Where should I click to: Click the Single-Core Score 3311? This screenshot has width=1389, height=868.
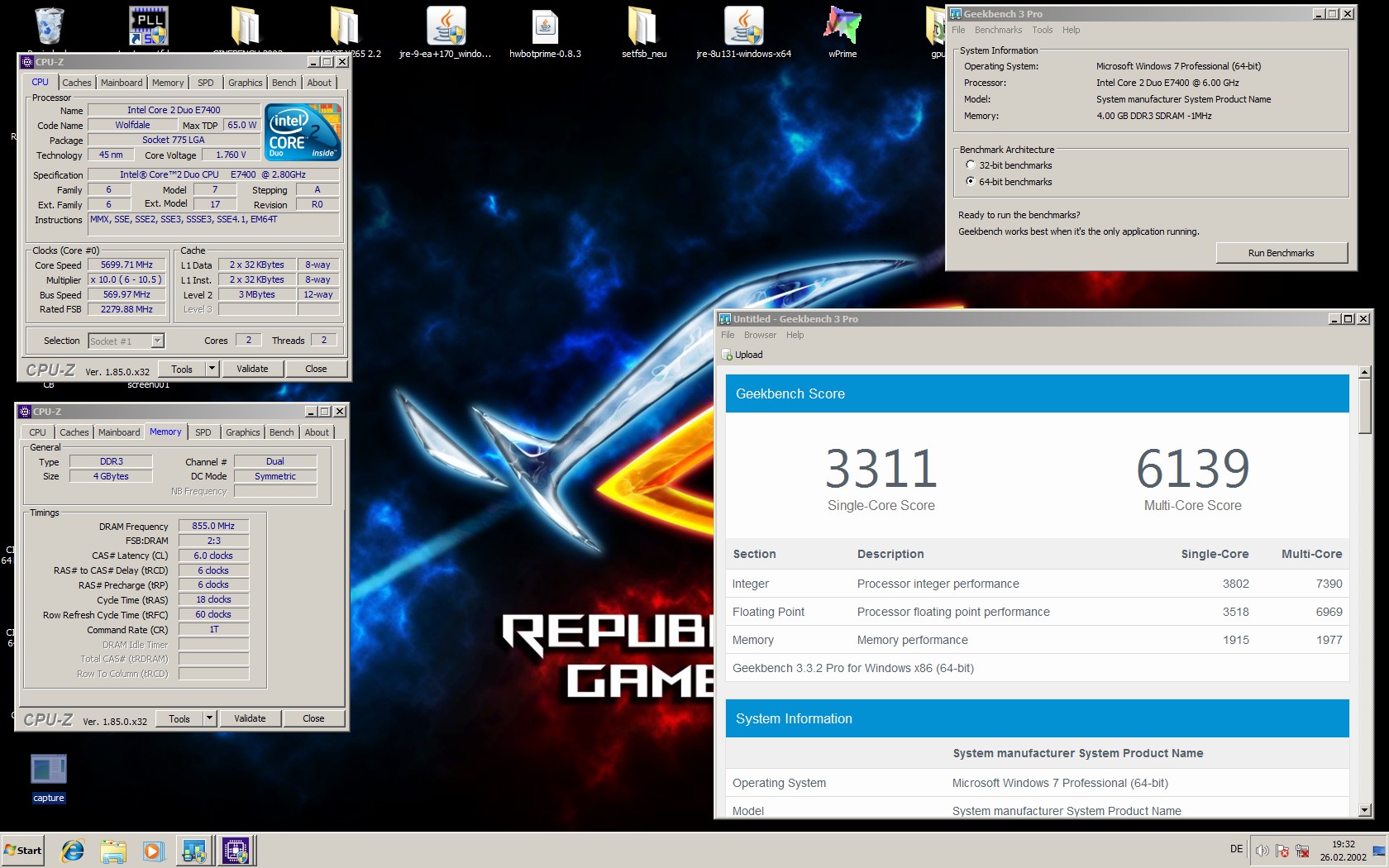click(x=881, y=469)
